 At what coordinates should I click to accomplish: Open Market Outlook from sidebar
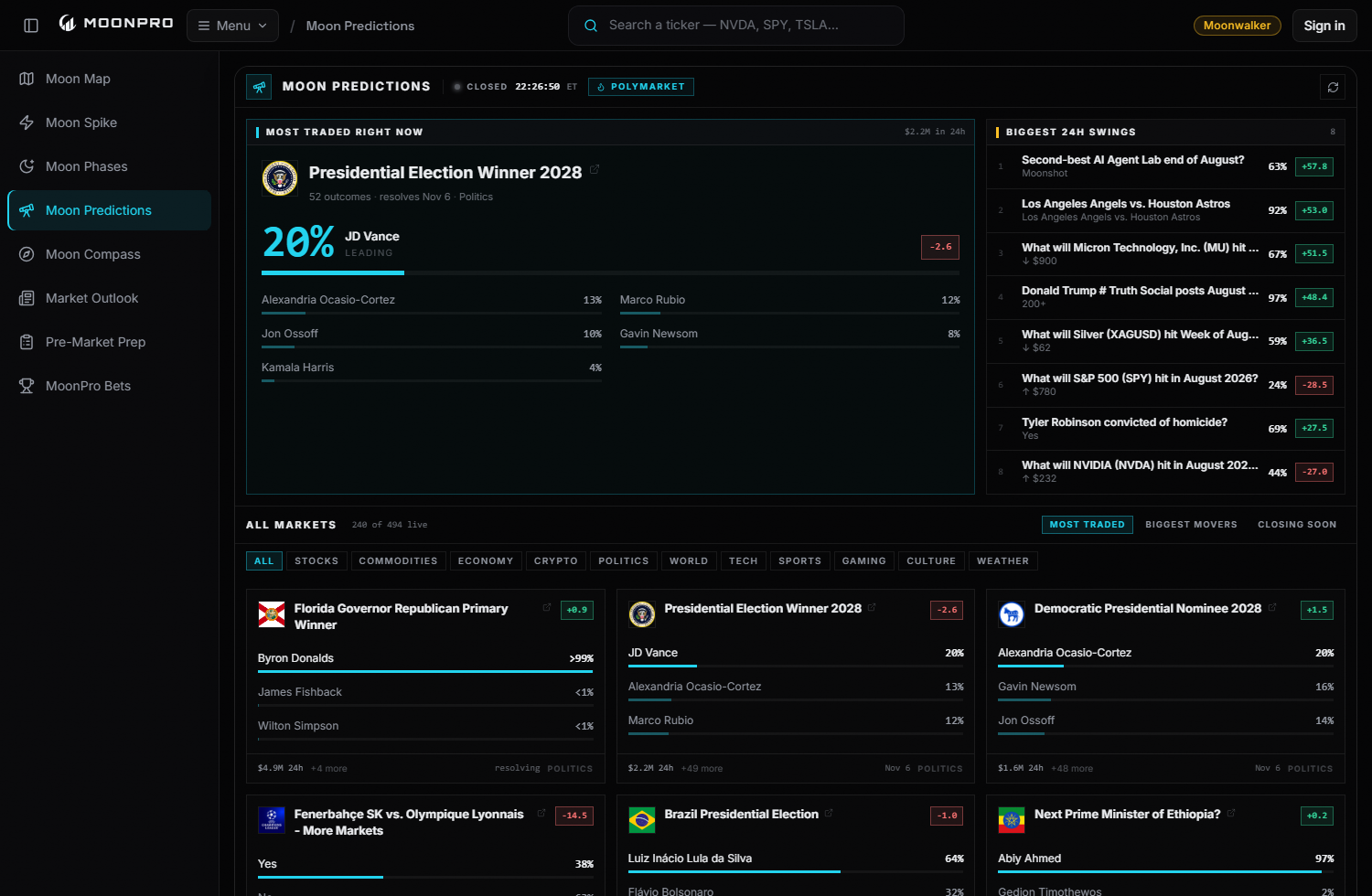coord(110,298)
